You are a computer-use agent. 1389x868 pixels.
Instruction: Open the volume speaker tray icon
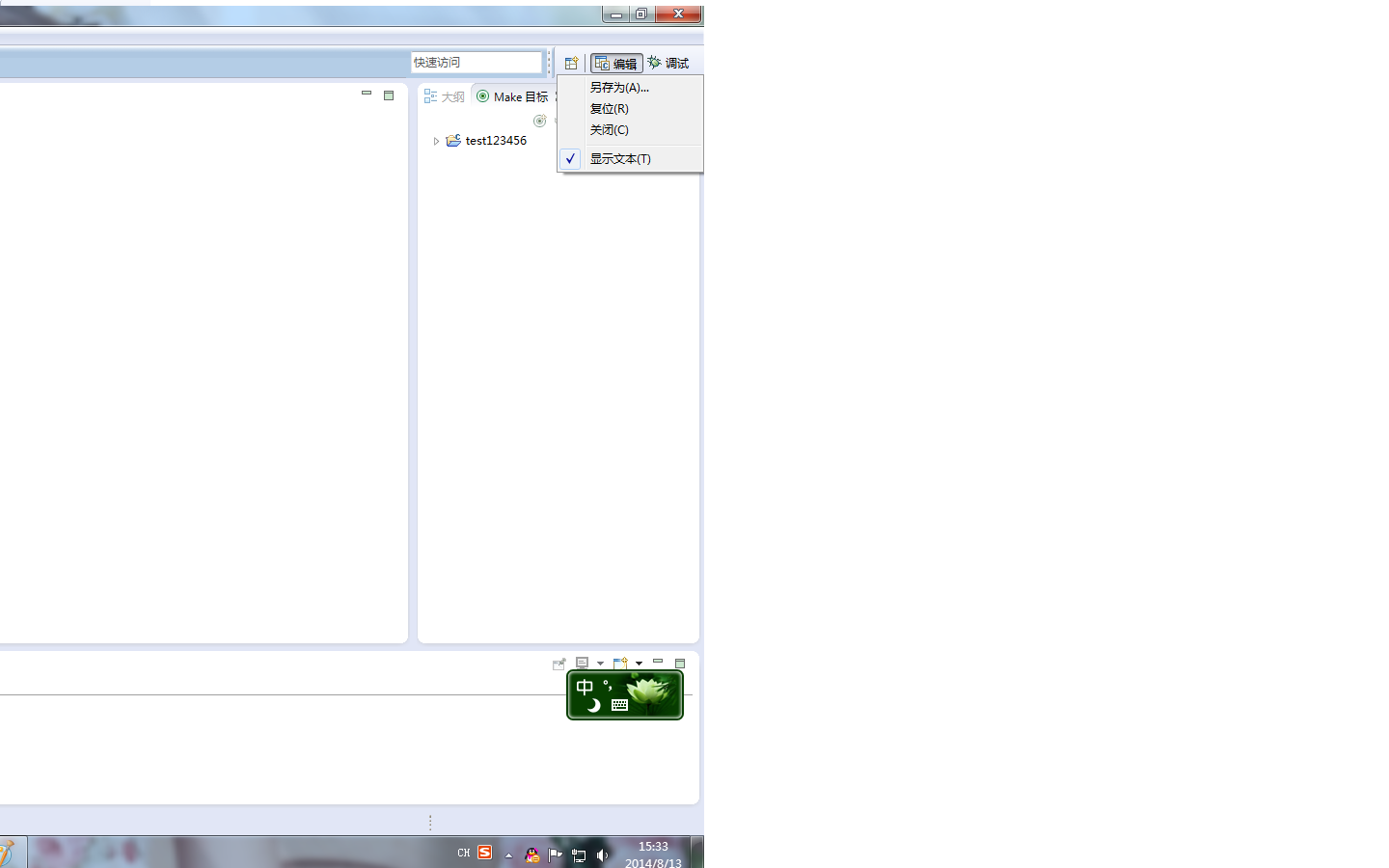(603, 854)
